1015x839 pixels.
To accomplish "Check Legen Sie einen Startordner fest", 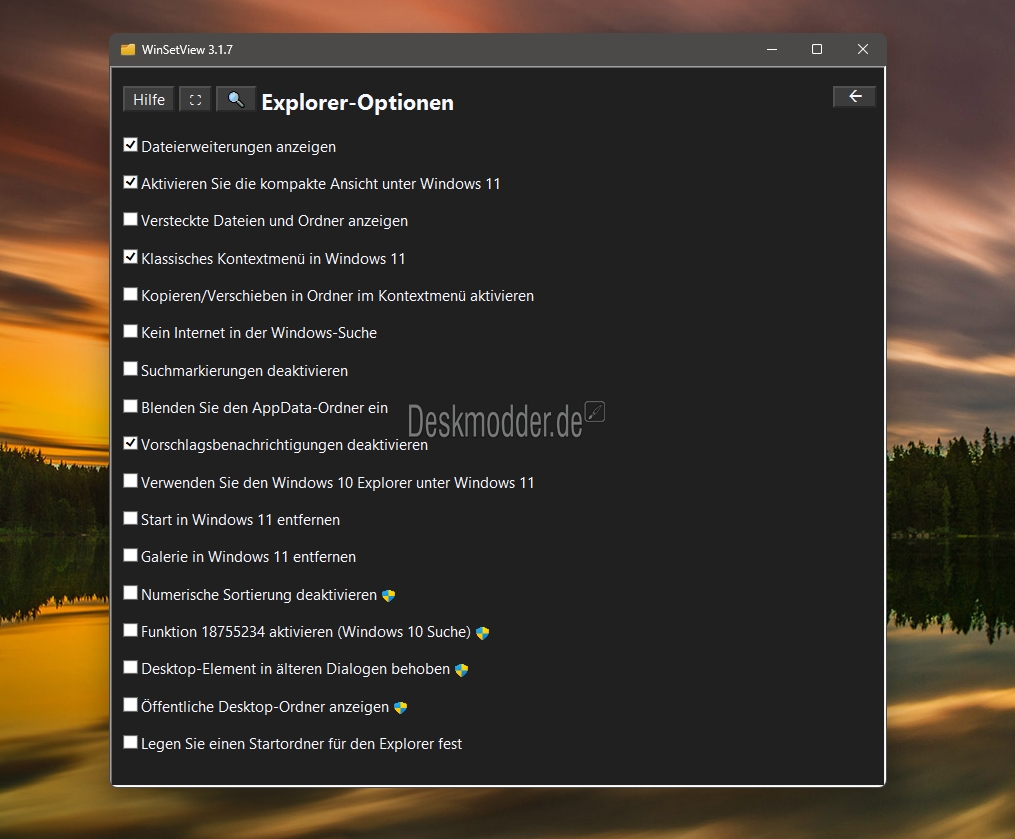I will point(131,742).
